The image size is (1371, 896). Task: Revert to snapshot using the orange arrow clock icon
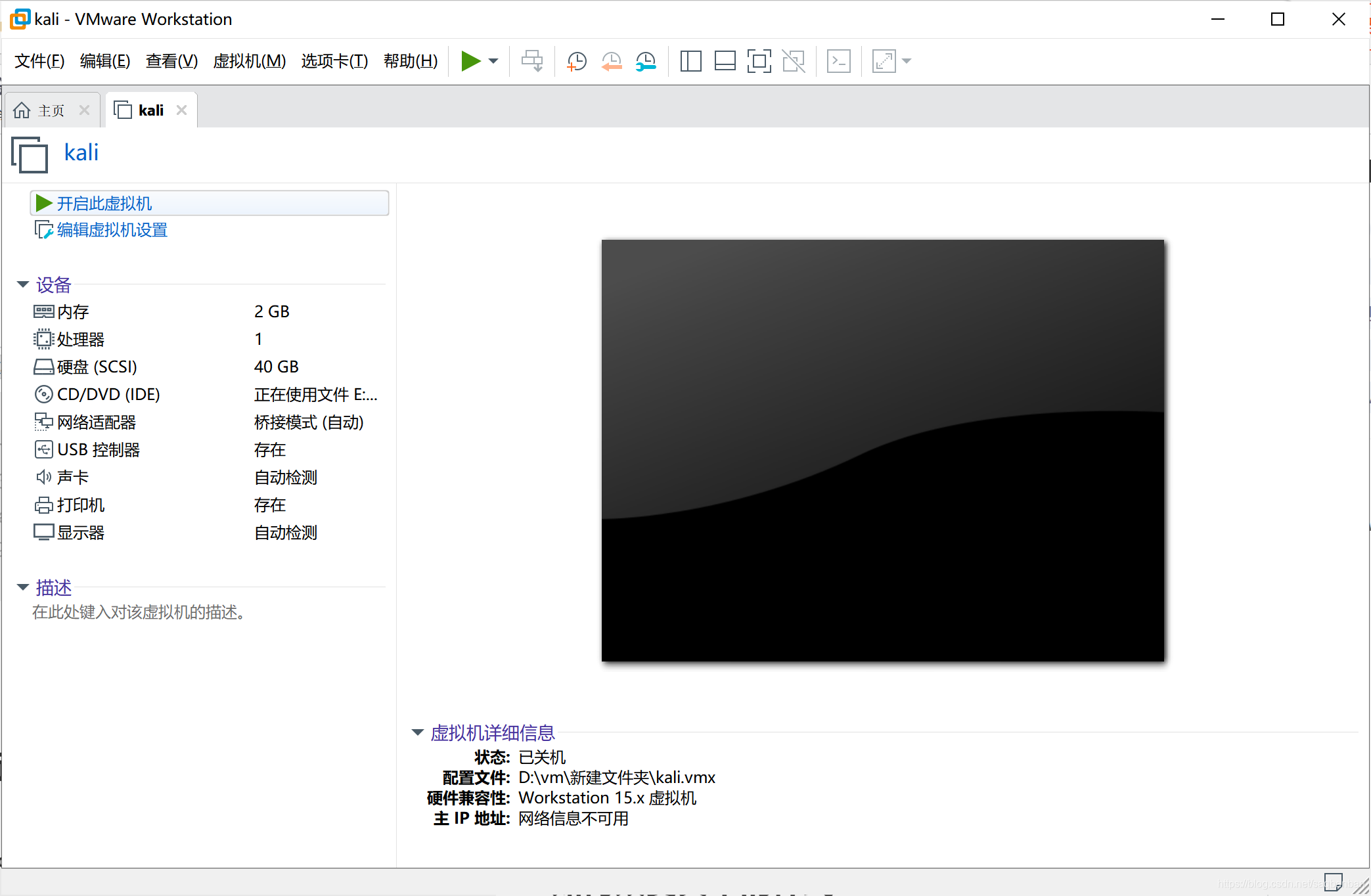(612, 61)
